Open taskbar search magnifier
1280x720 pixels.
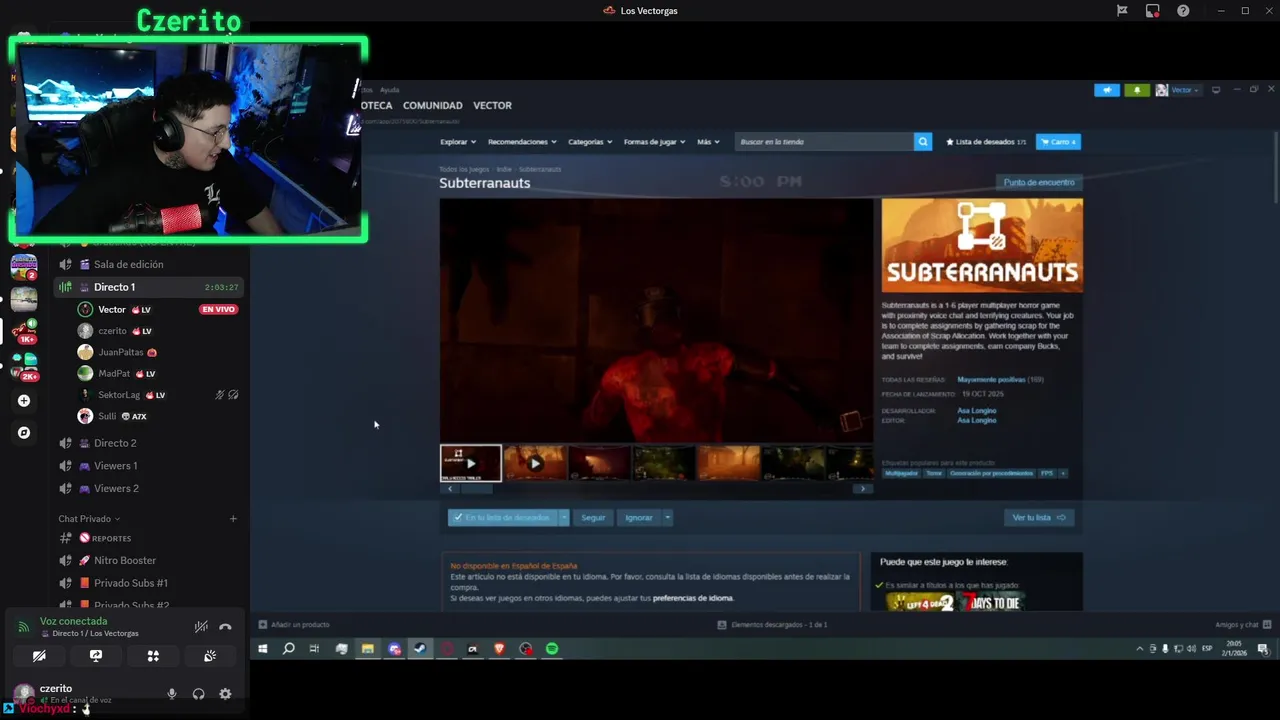point(289,649)
